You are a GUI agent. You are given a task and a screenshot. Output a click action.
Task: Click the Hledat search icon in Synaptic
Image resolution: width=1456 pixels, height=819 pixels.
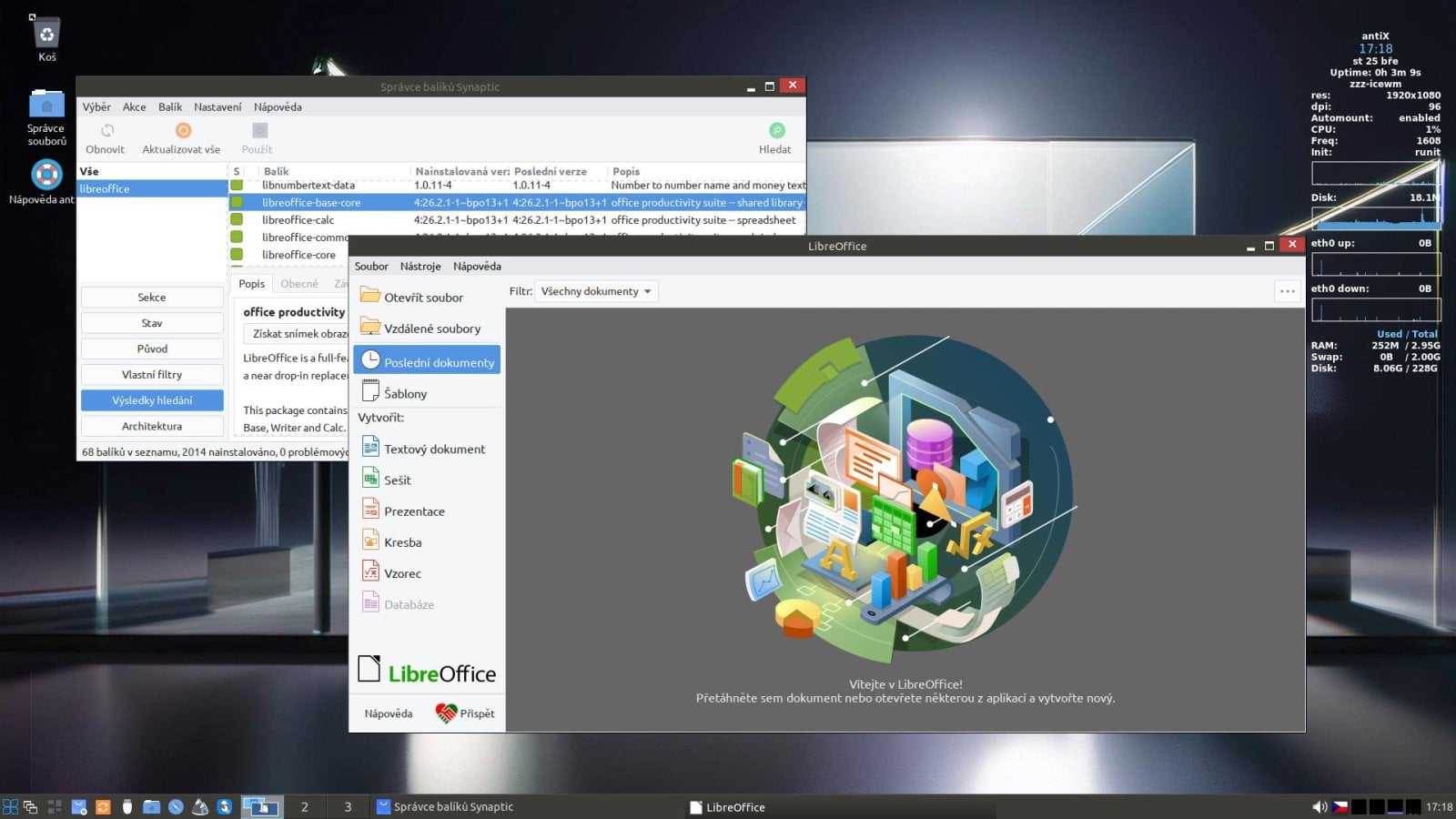click(x=776, y=131)
